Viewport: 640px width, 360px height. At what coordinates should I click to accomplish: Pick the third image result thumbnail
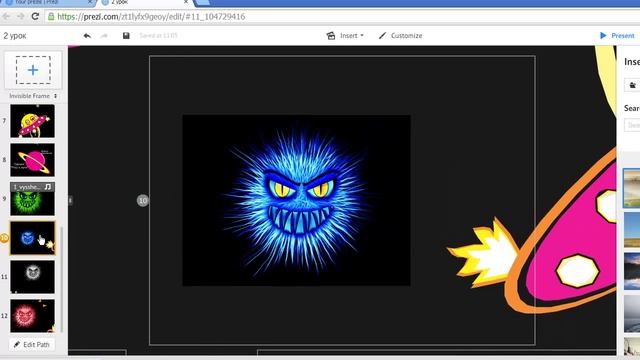pos(631,271)
